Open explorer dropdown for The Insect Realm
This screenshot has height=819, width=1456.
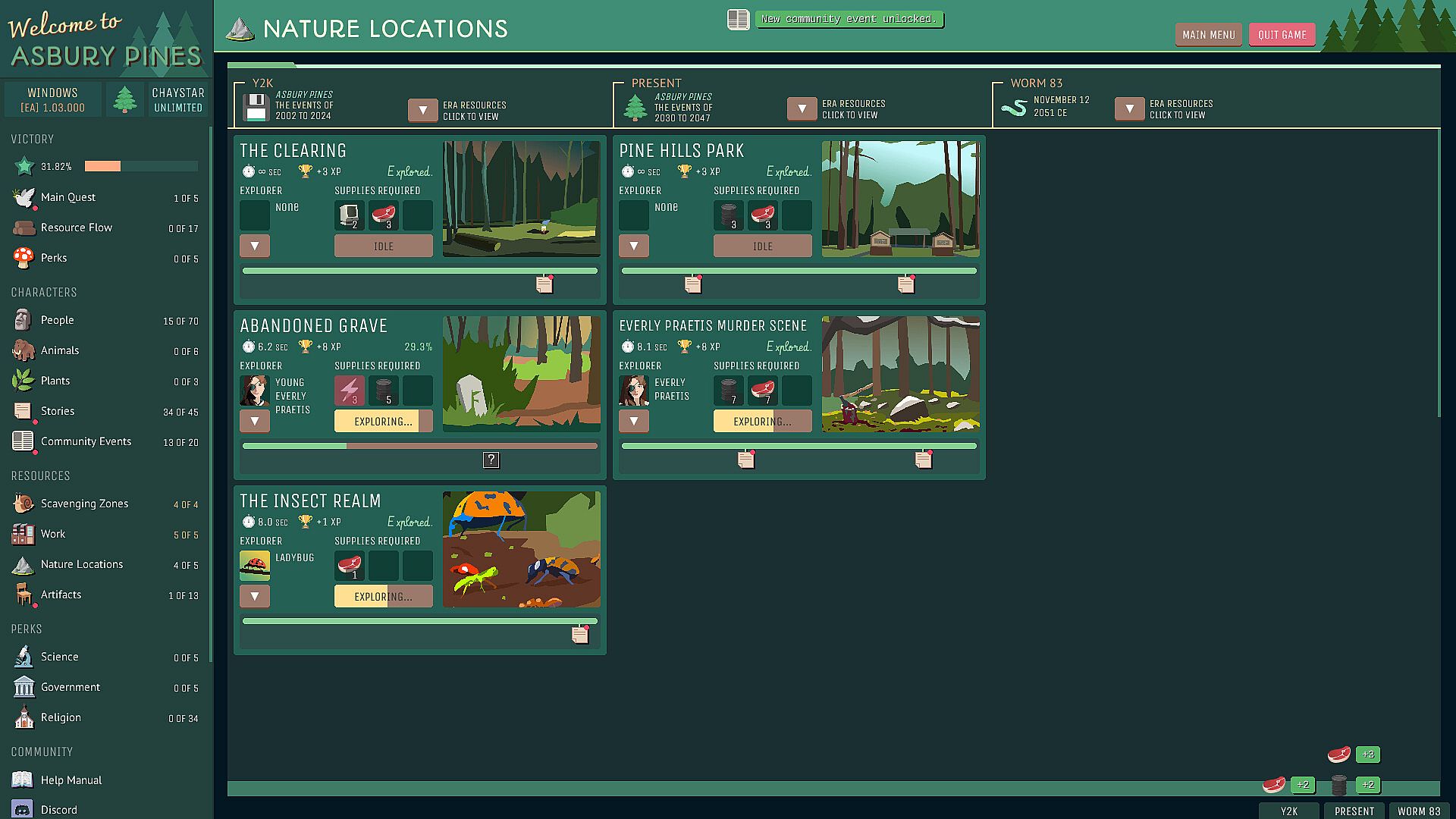(x=255, y=596)
